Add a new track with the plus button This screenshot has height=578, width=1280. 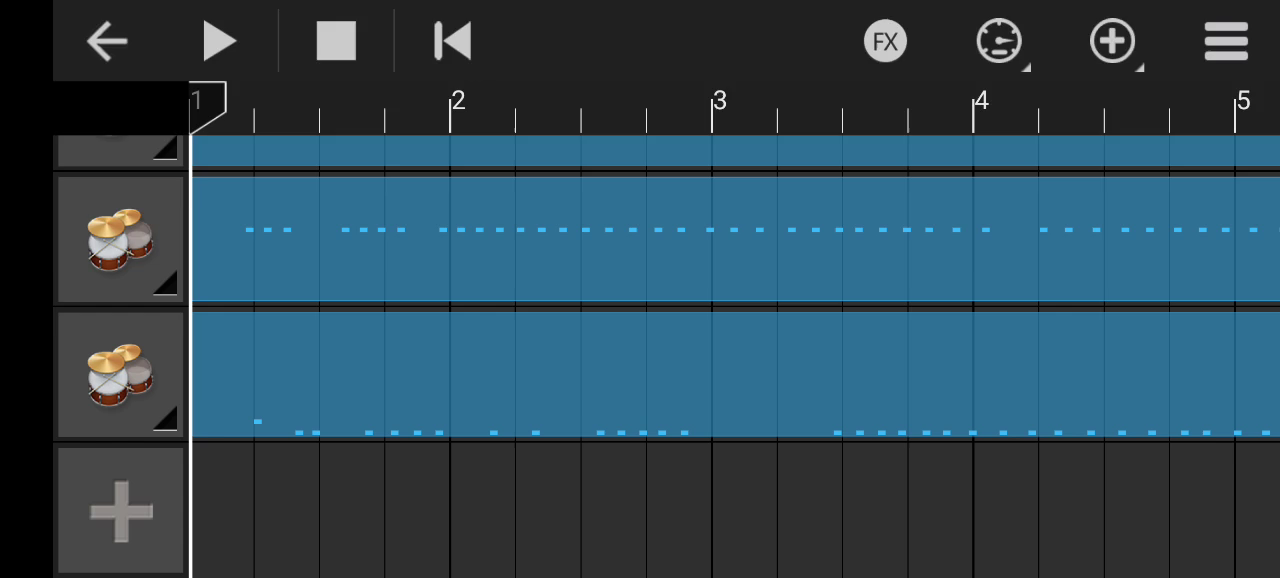[121, 512]
